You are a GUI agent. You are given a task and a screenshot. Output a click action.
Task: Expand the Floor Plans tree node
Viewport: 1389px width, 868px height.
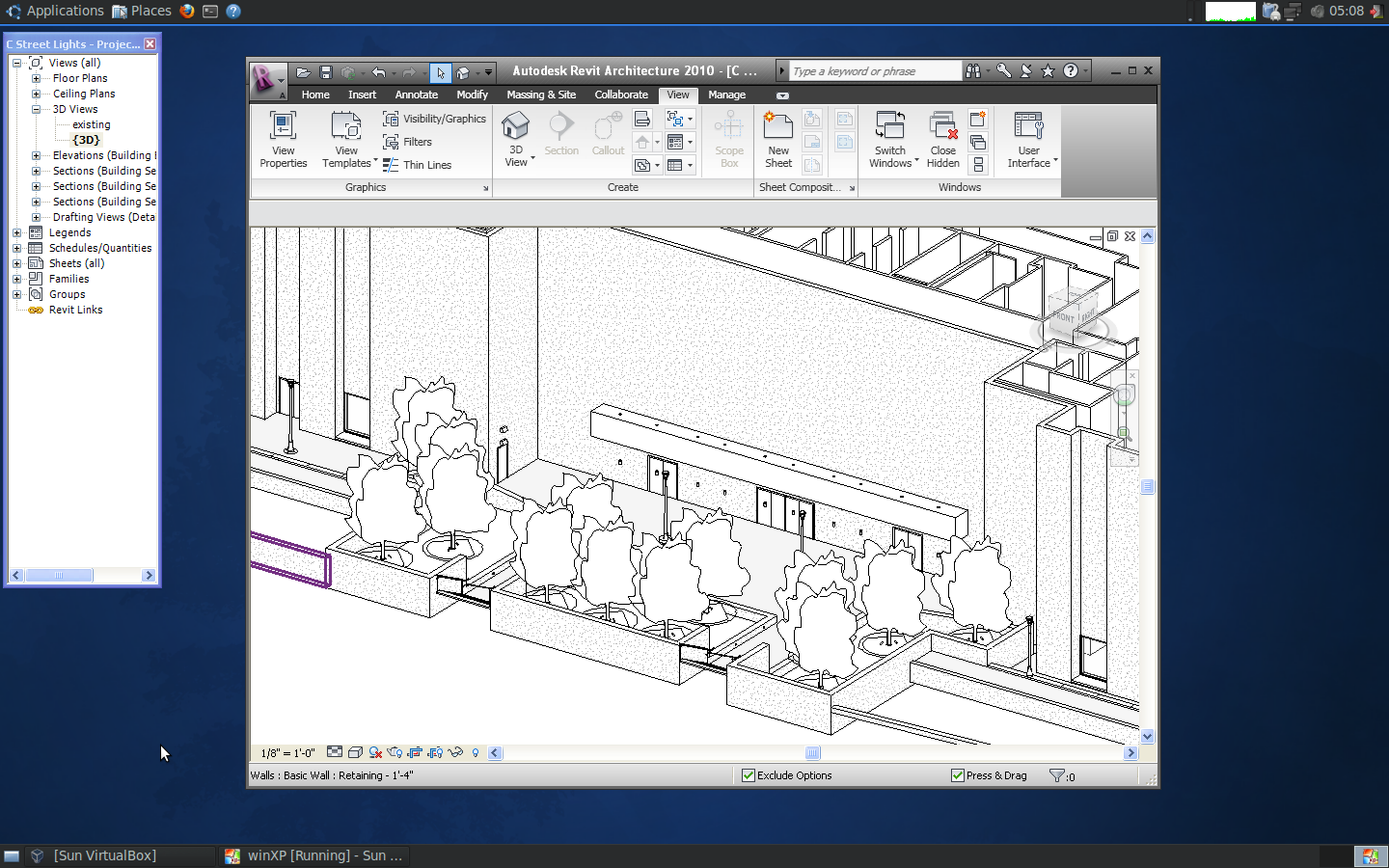(37, 78)
